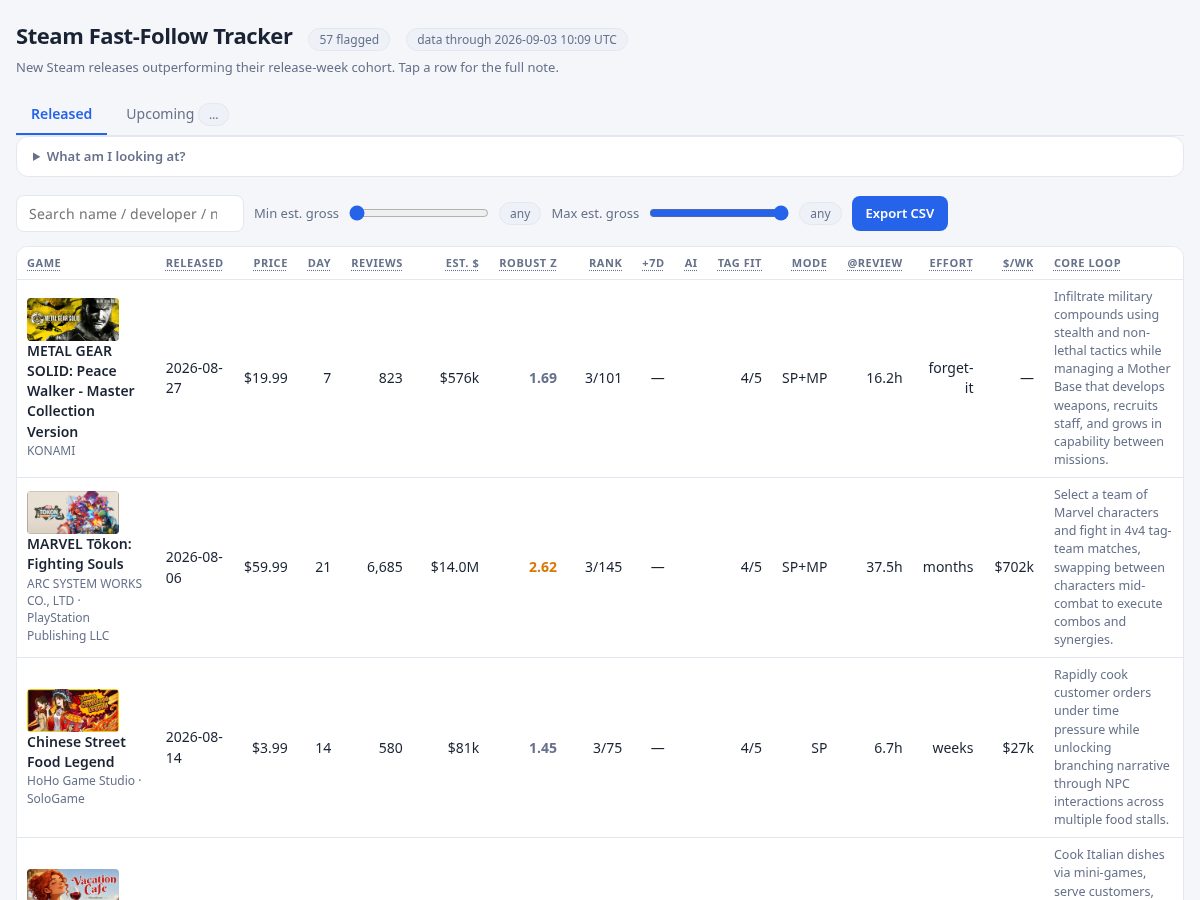The width and height of the screenshot is (1200, 900).
Task: Sort by the EFFORT column header
Action: [x=951, y=263]
